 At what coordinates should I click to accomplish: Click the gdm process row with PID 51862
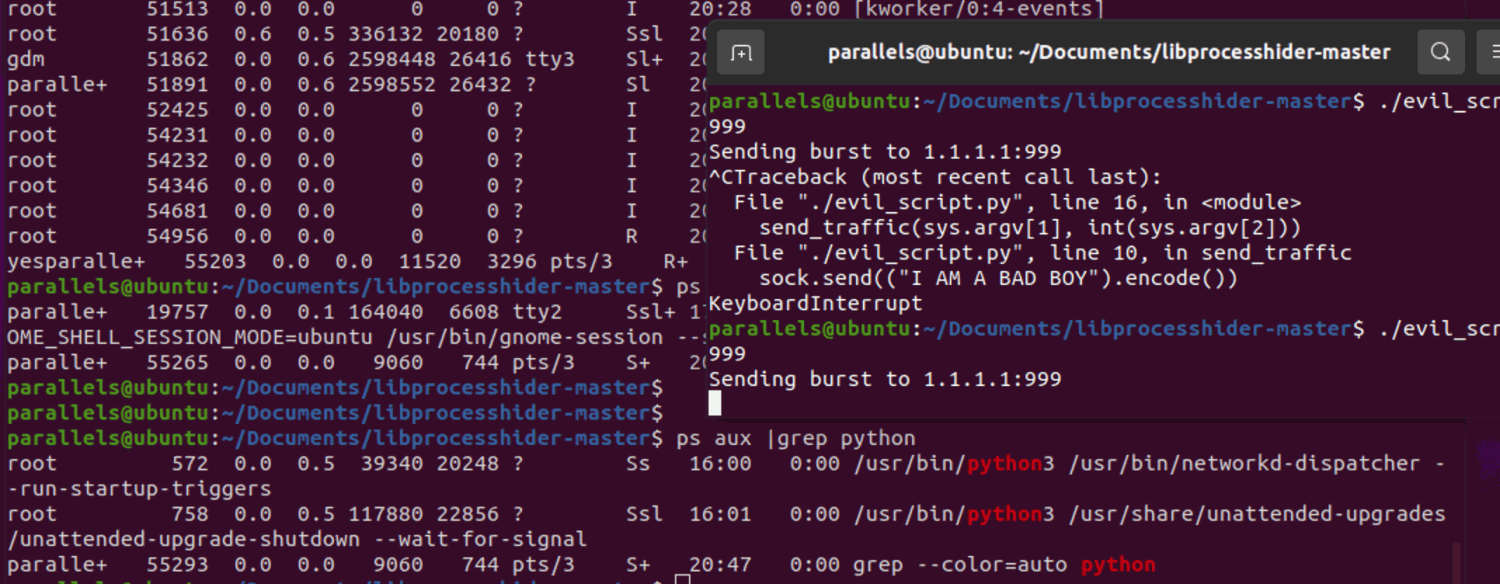[x=355, y=59]
